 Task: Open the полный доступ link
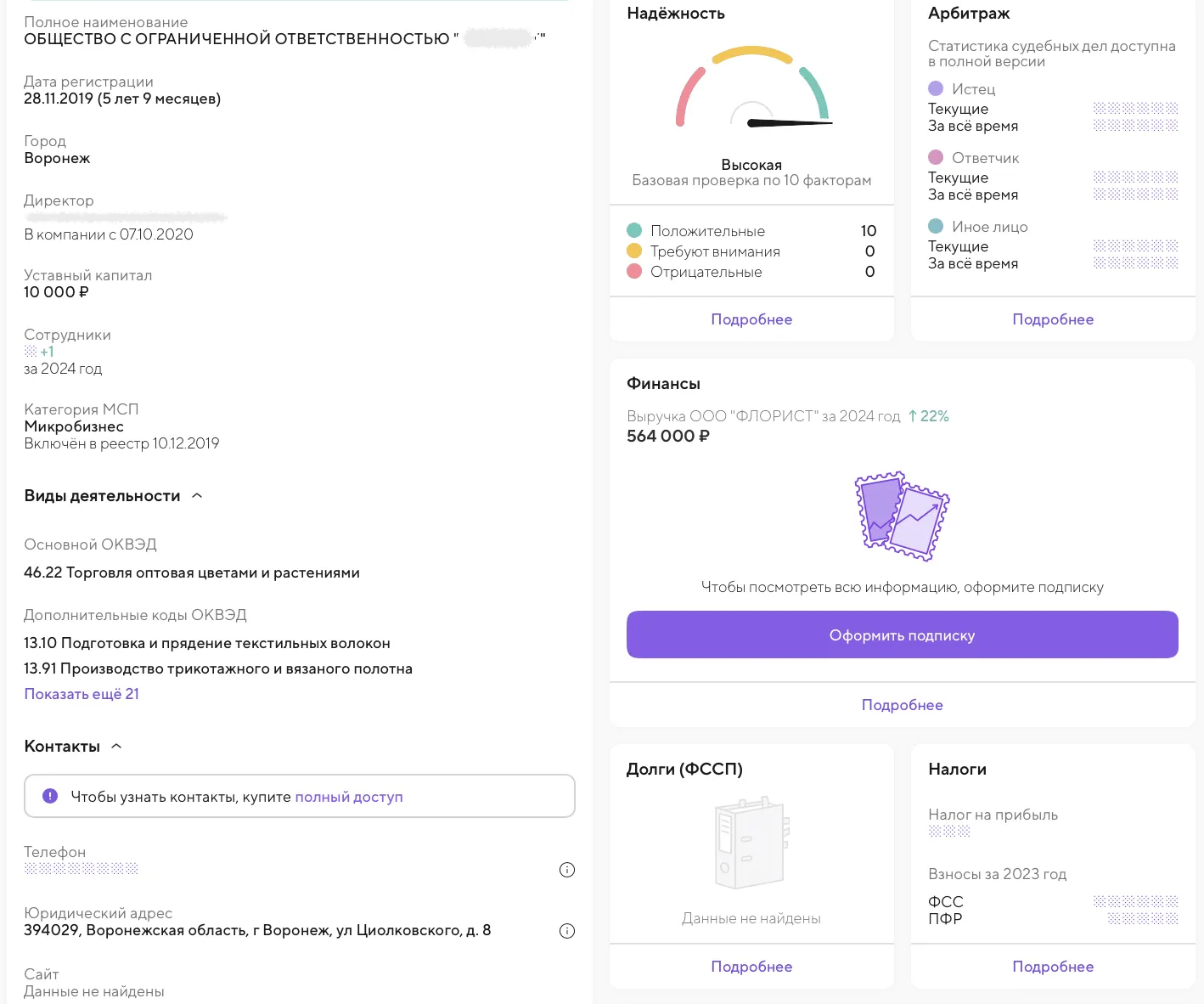[x=349, y=797]
